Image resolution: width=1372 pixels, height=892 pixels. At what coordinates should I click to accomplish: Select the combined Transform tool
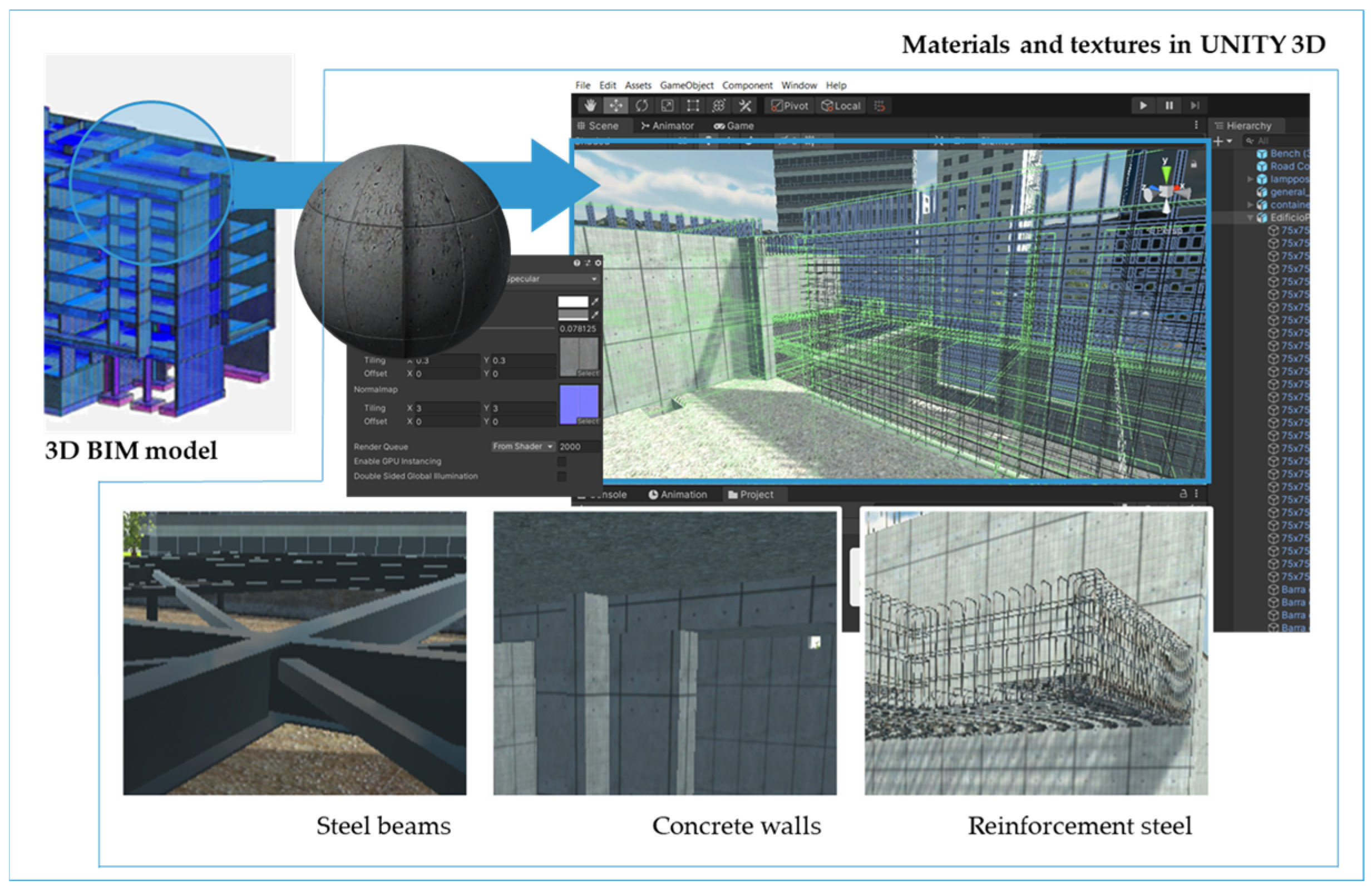719,106
